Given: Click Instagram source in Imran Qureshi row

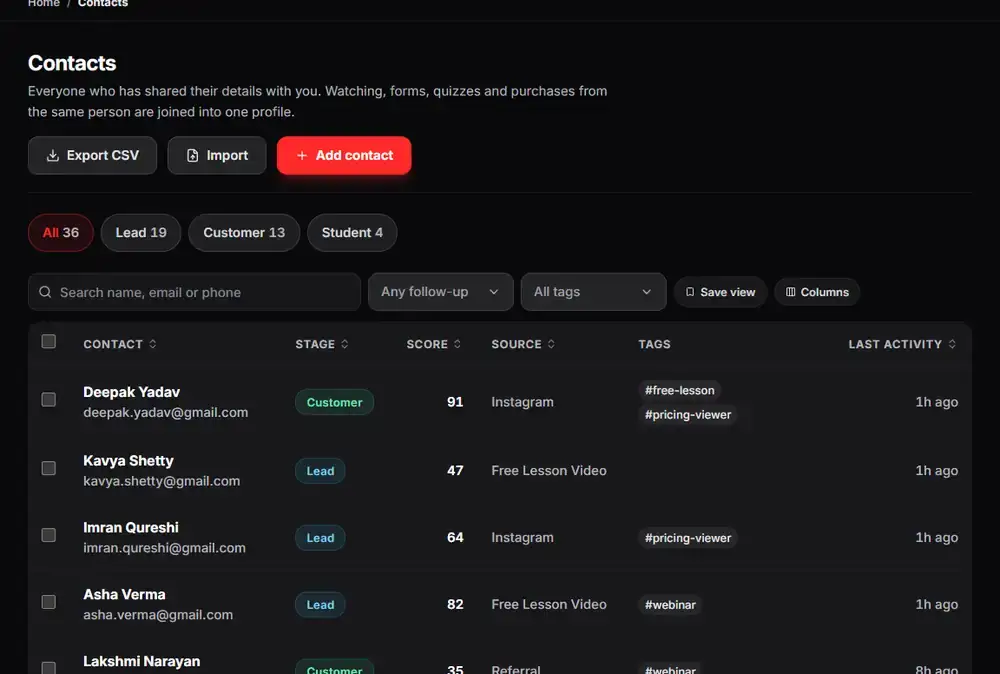Looking at the screenshot, I should point(522,538).
